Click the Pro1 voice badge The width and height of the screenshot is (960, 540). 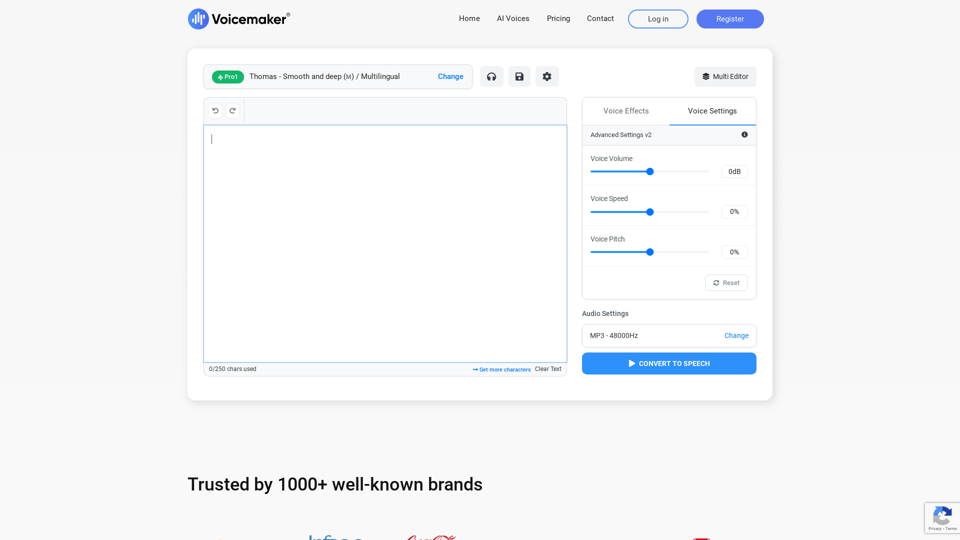point(228,77)
